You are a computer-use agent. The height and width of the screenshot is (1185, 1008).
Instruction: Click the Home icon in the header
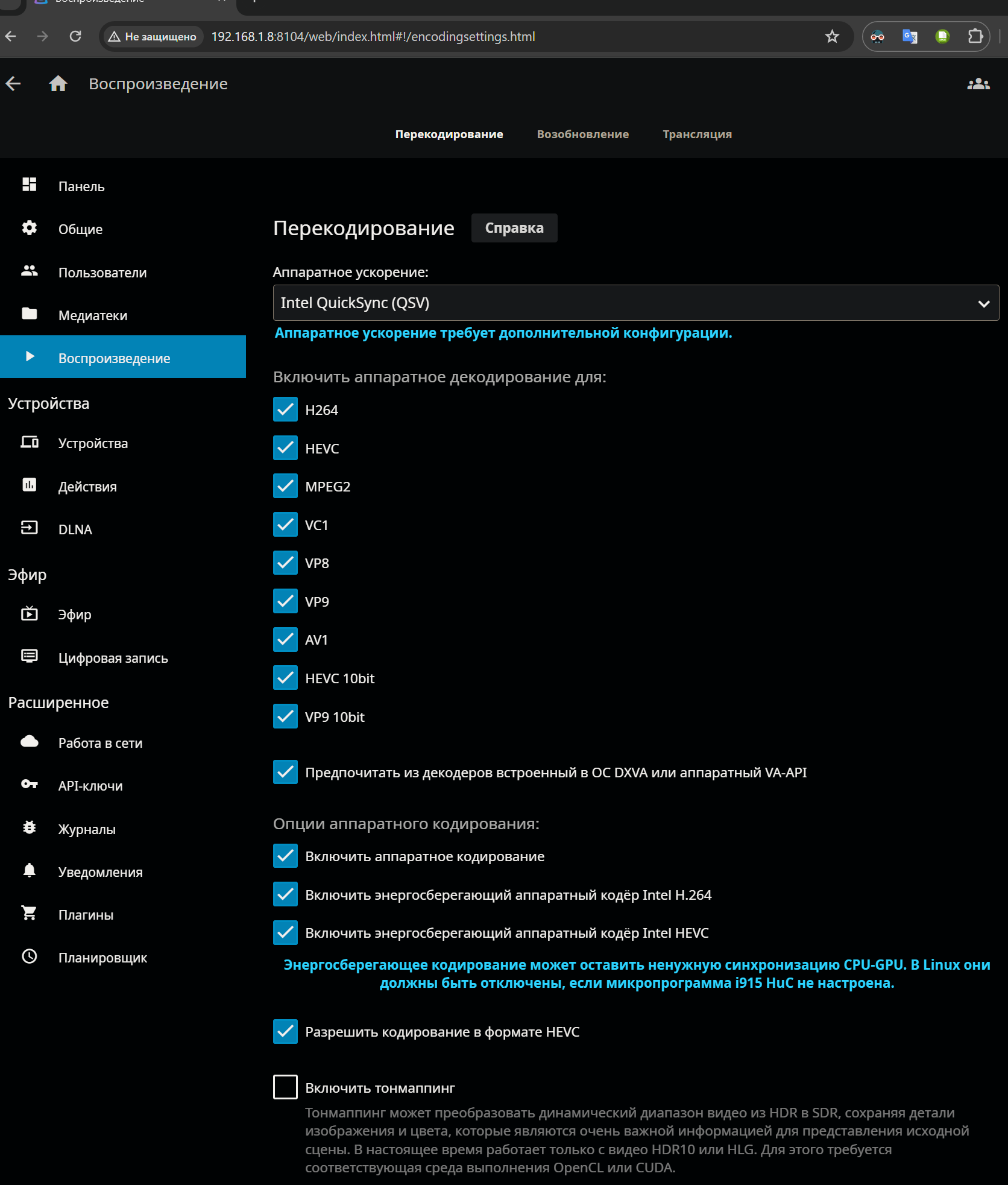(58, 84)
